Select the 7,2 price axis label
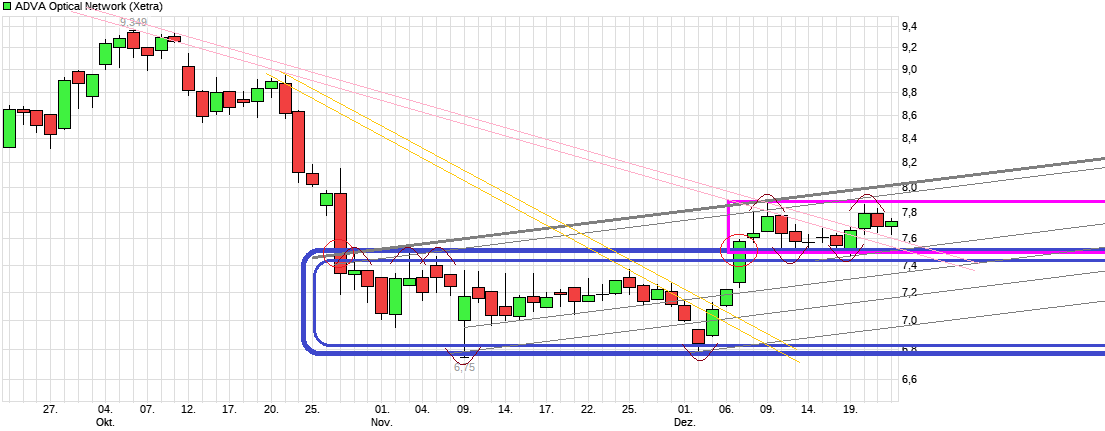Image resolution: width=1105 pixels, height=431 pixels. tap(910, 292)
